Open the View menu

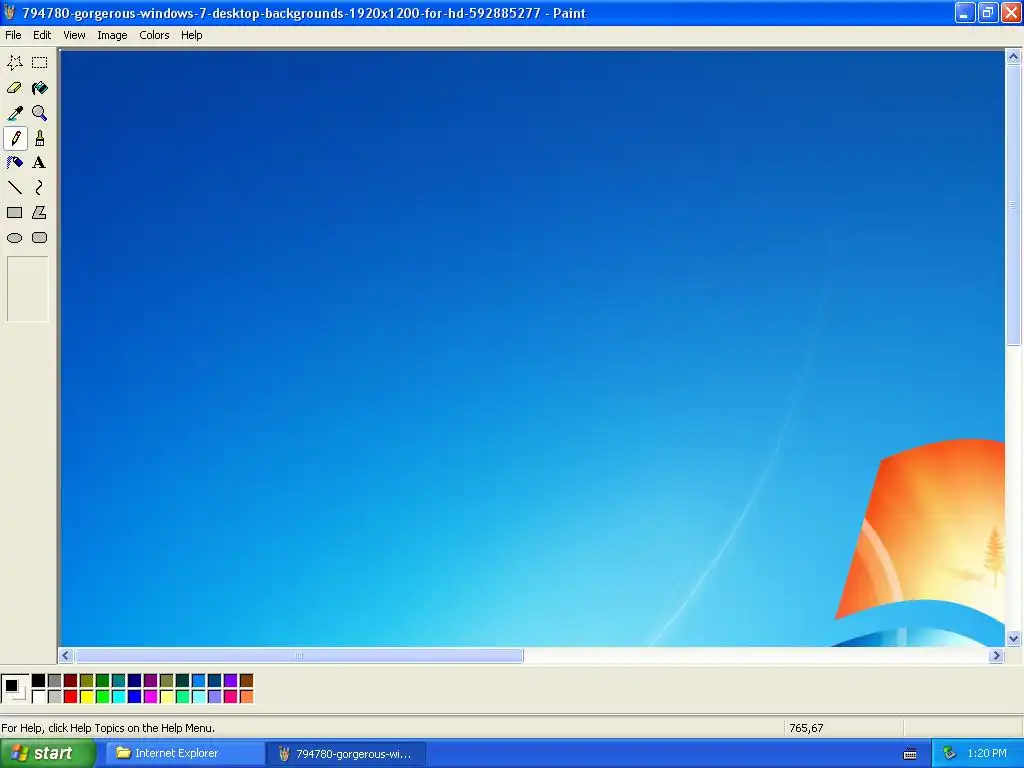coord(74,35)
